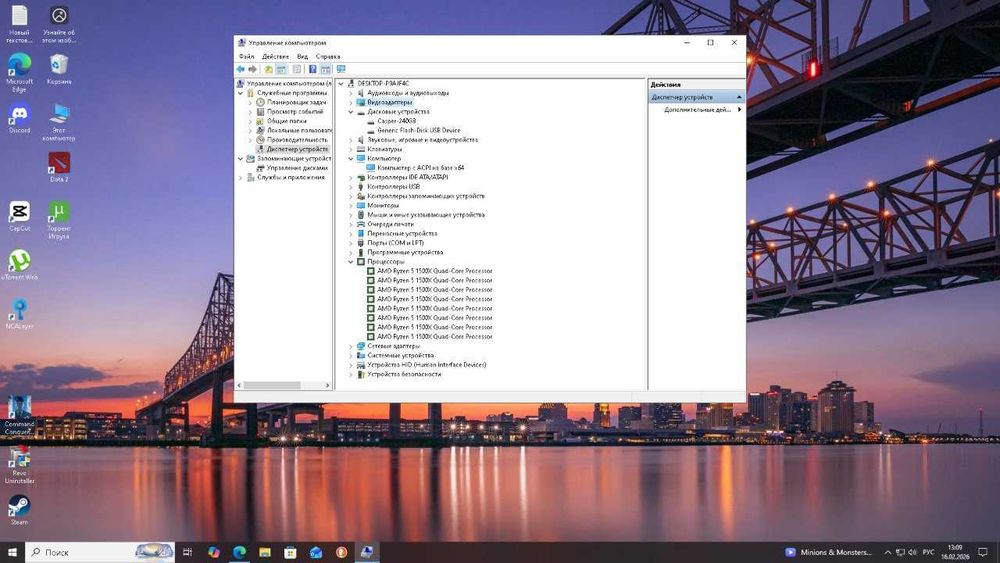Expand the Сетевые адаптеры category
The height and width of the screenshot is (563, 1000).
point(350,346)
